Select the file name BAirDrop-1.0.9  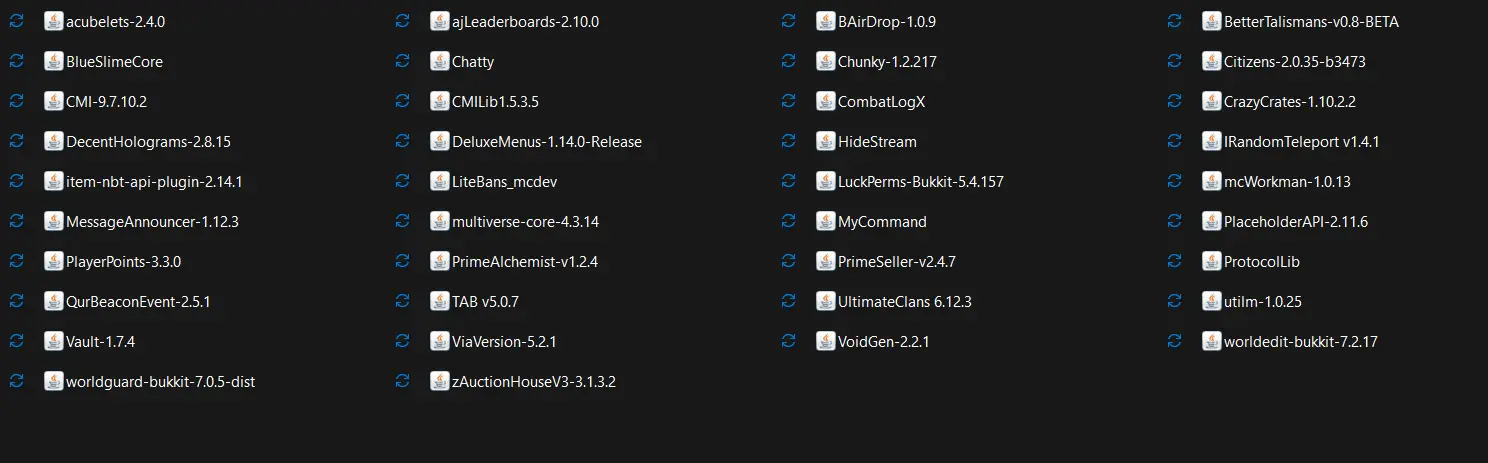coord(887,21)
